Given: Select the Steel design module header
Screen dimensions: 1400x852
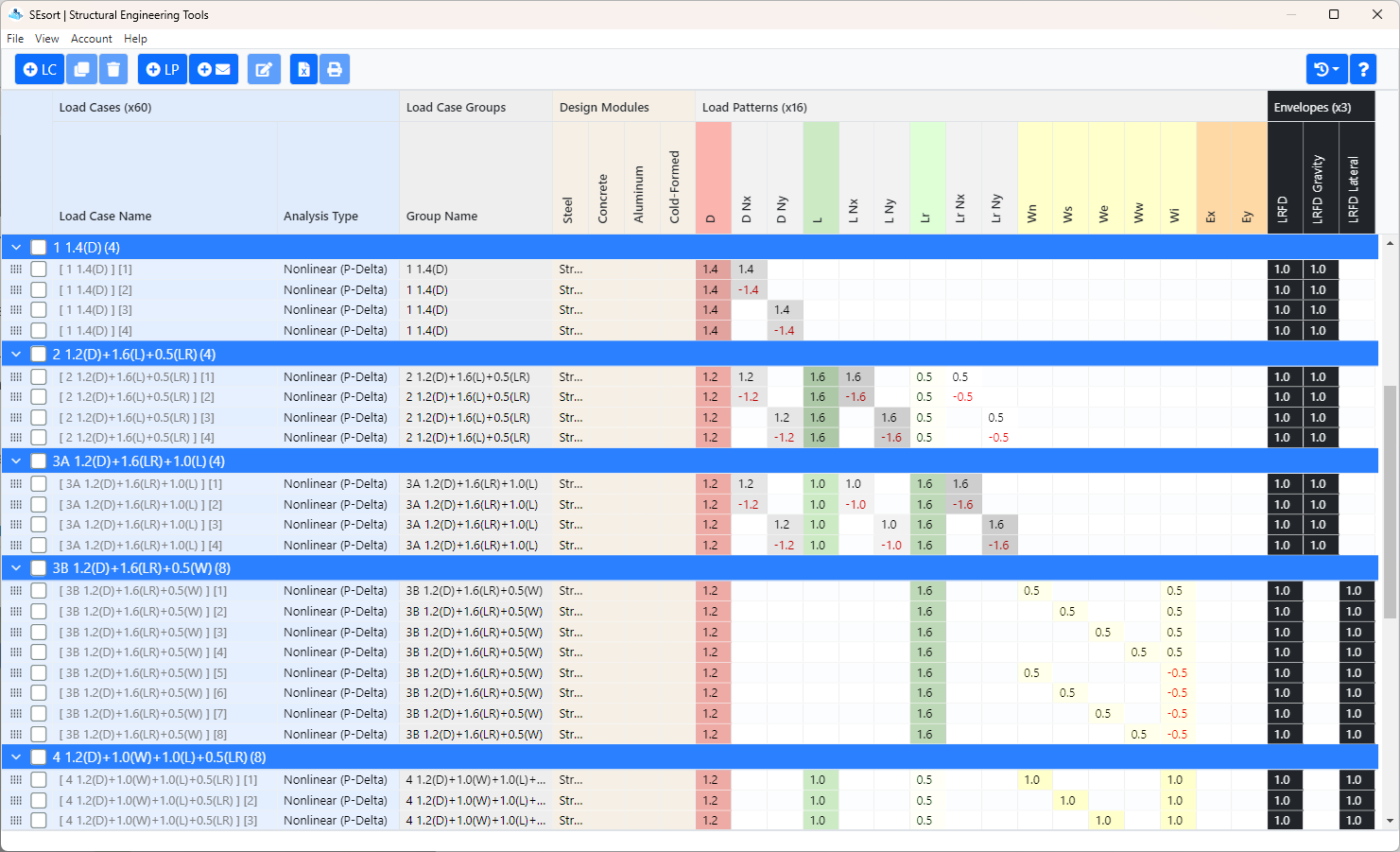Looking at the screenshot, I should [x=570, y=178].
